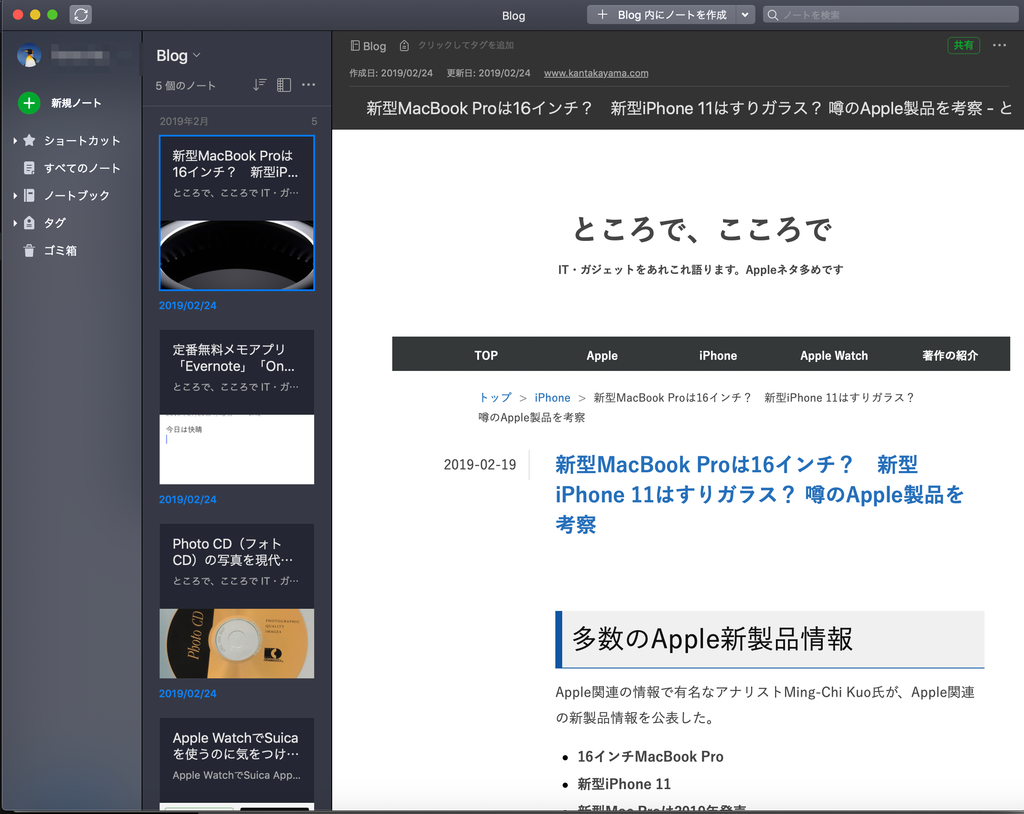Click the search magnifier icon
Image resolution: width=1024 pixels, height=814 pixels.
pyautogui.click(x=773, y=15)
